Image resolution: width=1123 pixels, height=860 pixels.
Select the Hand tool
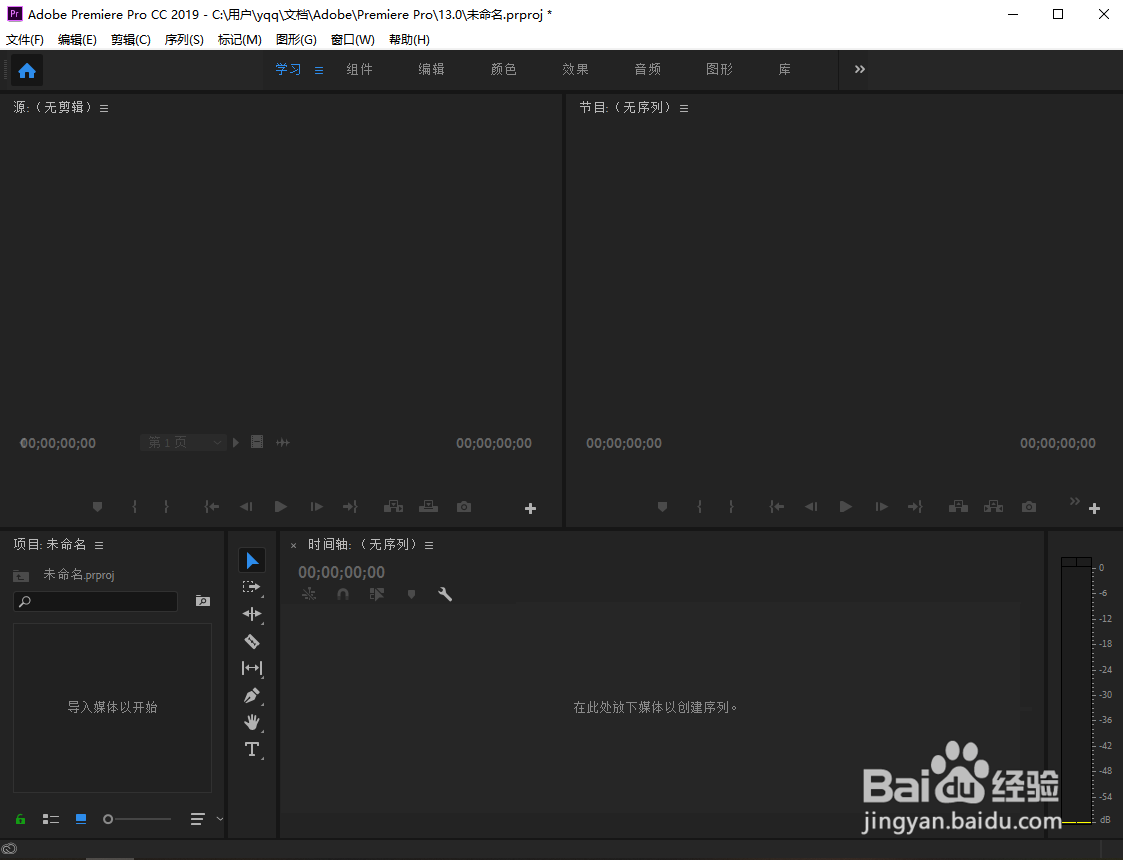click(x=251, y=722)
